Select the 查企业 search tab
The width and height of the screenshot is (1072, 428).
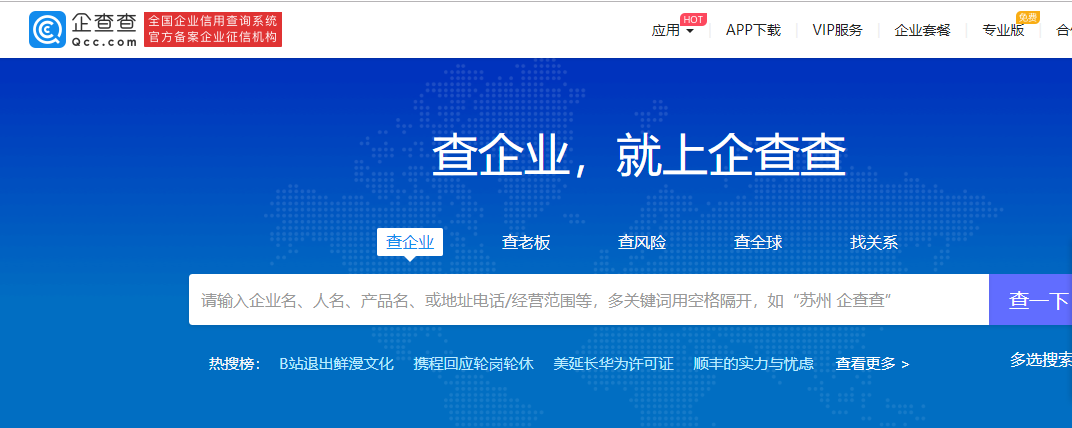pos(410,242)
